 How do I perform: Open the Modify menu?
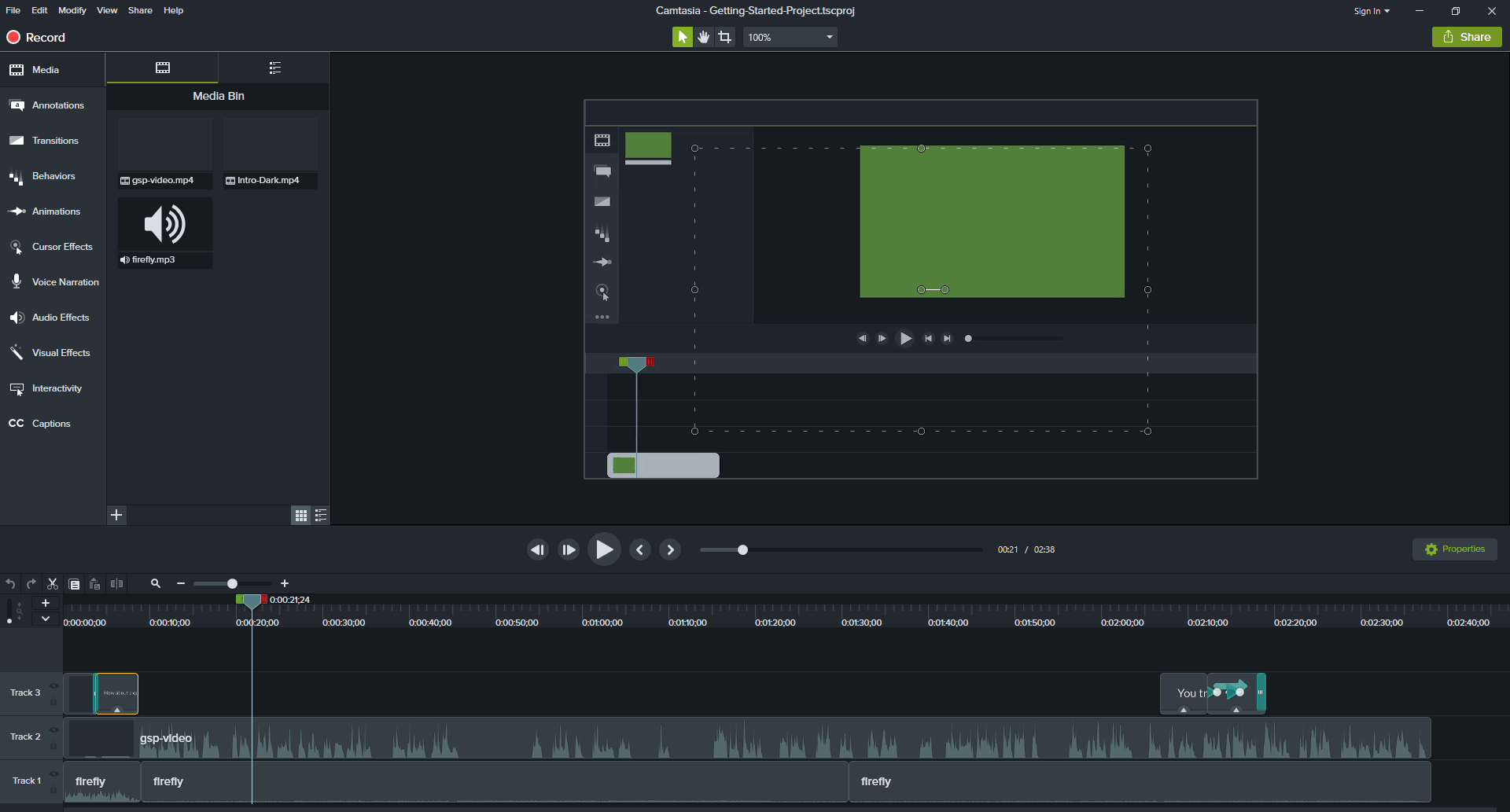pos(72,10)
